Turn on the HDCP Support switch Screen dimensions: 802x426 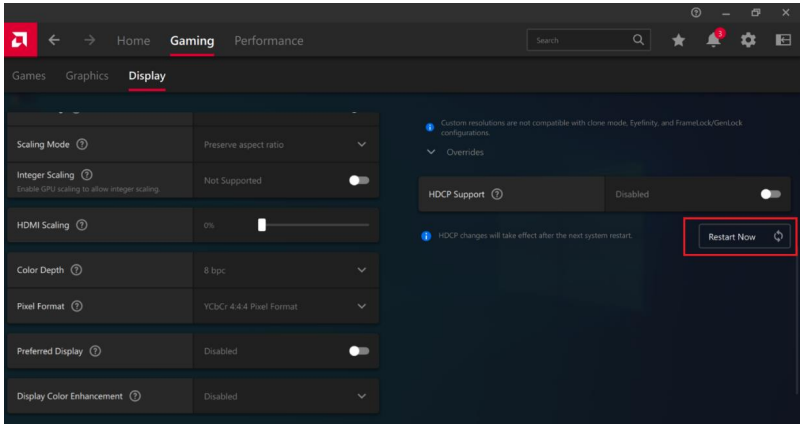tap(769, 194)
